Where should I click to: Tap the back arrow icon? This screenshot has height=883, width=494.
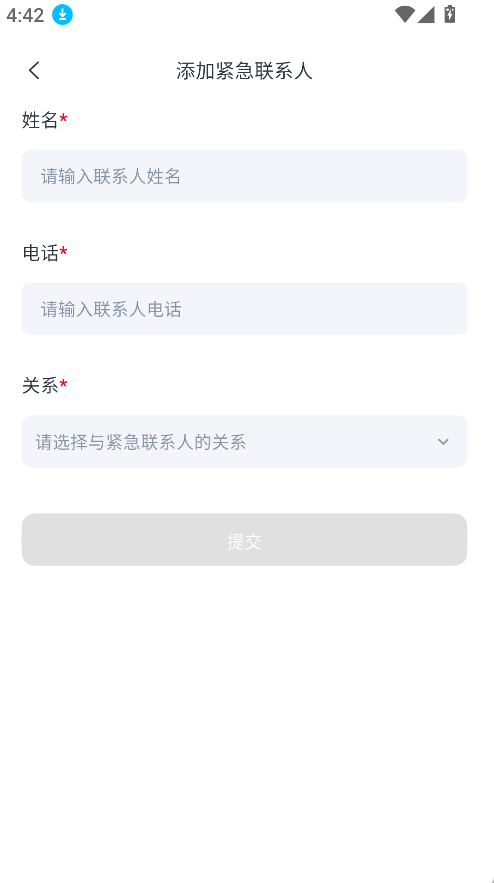[x=34, y=70]
